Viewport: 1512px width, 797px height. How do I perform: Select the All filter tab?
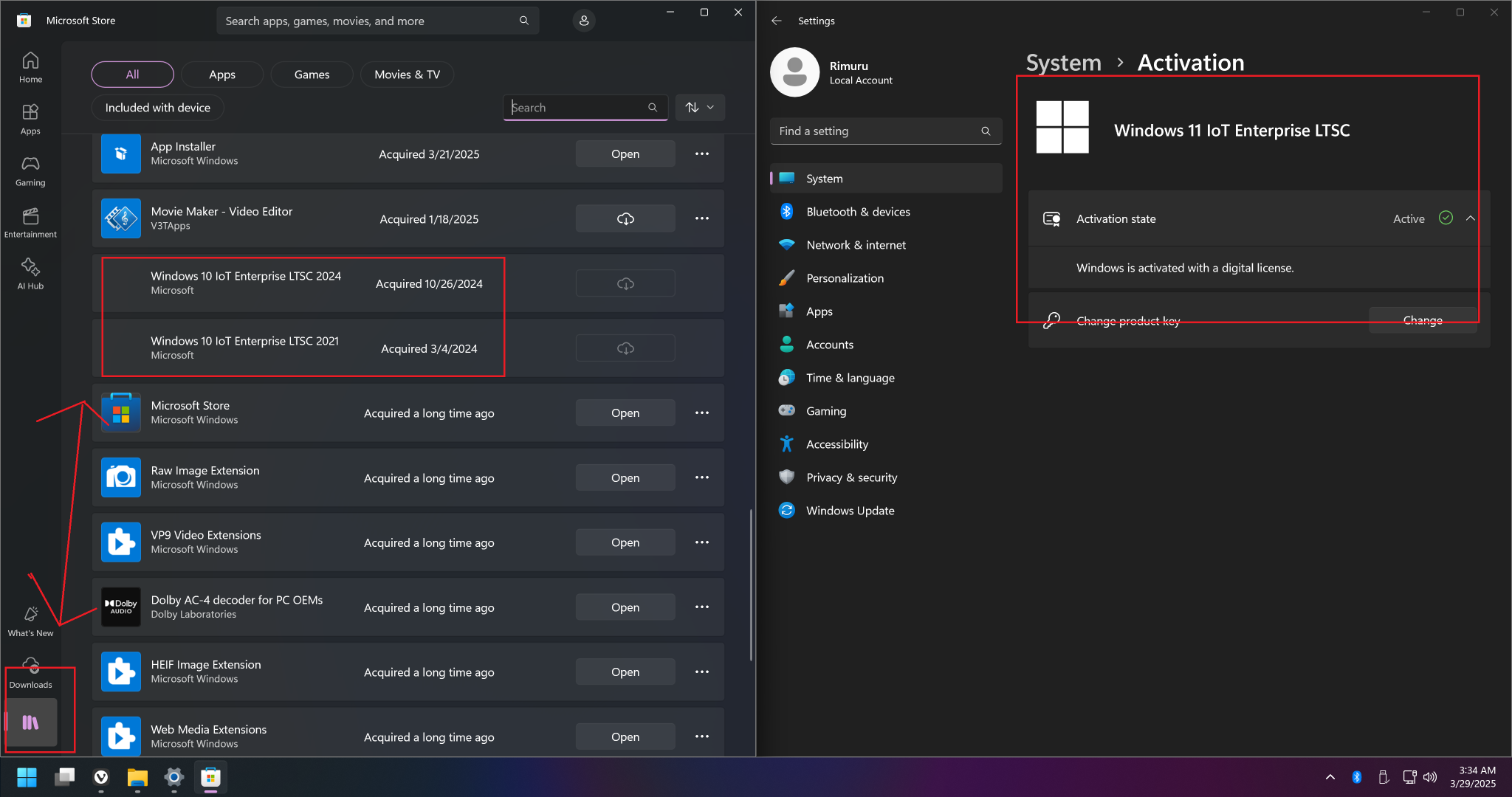(x=133, y=75)
